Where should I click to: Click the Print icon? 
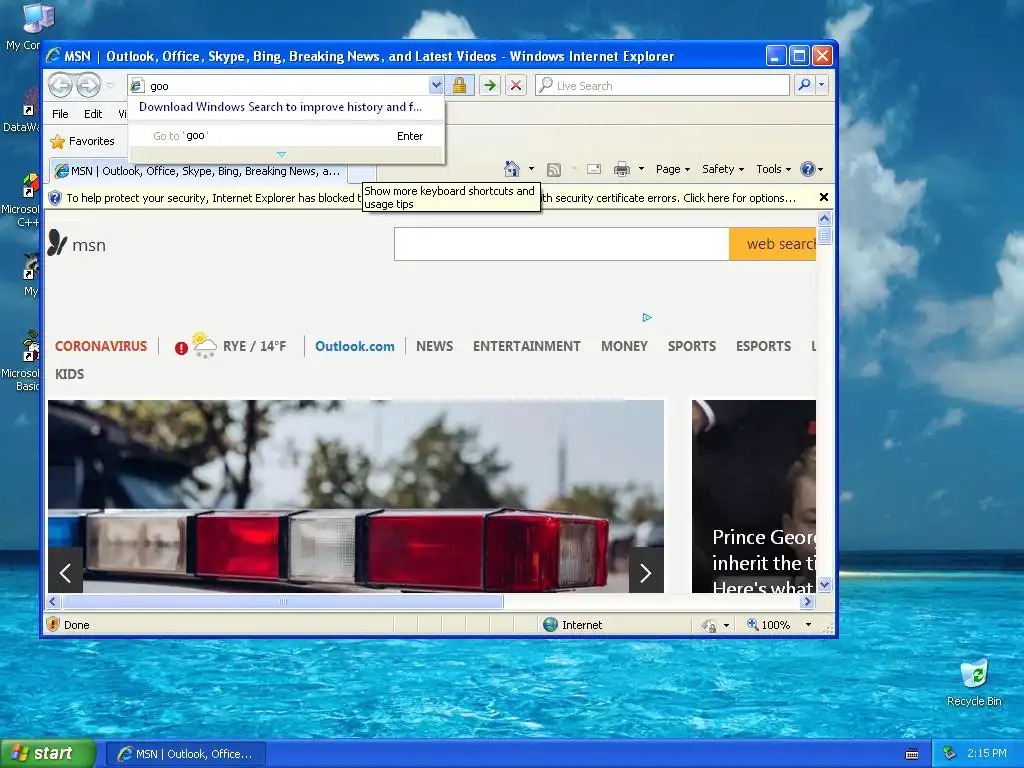click(622, 169)
